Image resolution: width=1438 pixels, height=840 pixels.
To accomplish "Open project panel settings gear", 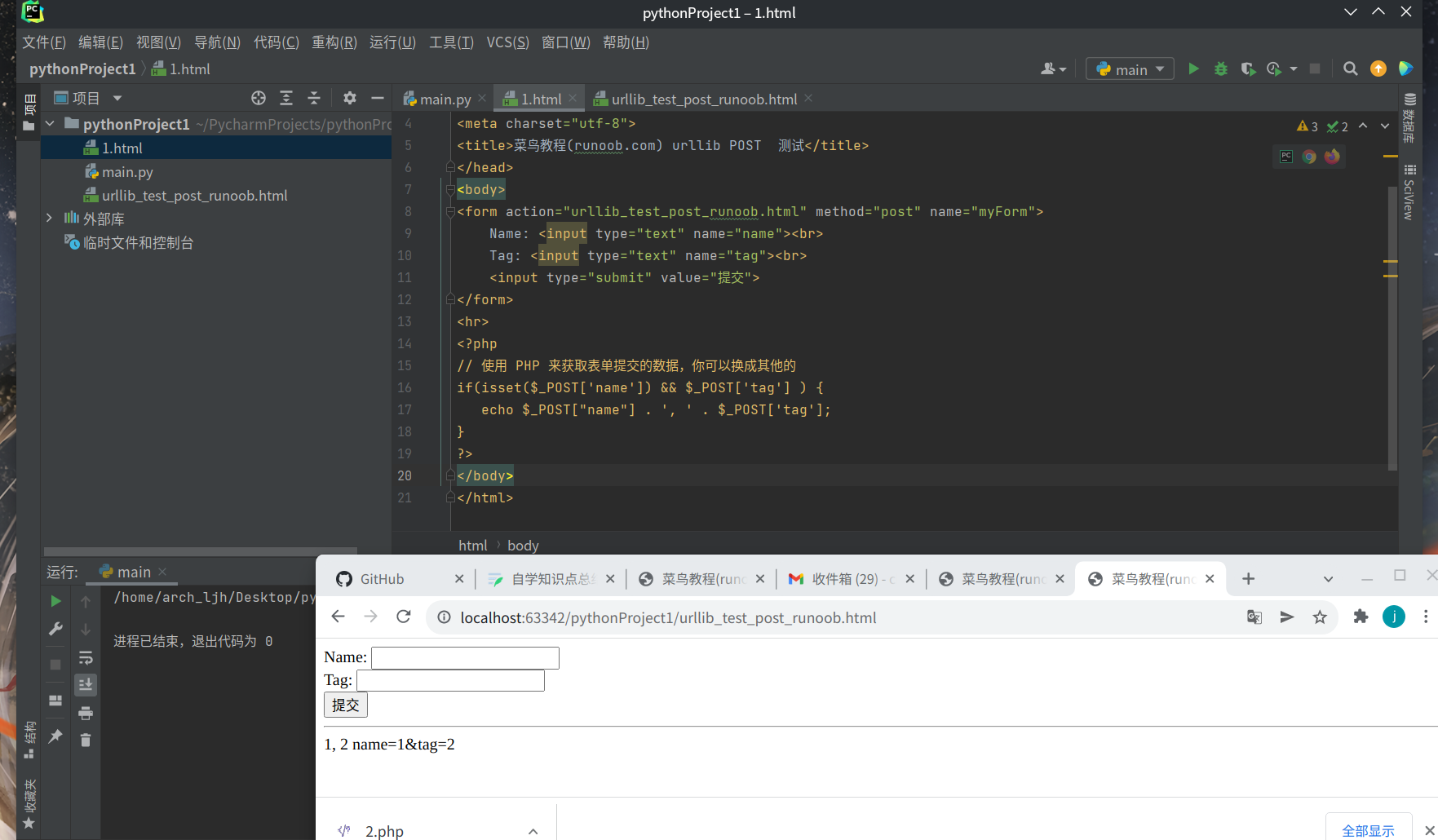I will click(x=350, y=99).
